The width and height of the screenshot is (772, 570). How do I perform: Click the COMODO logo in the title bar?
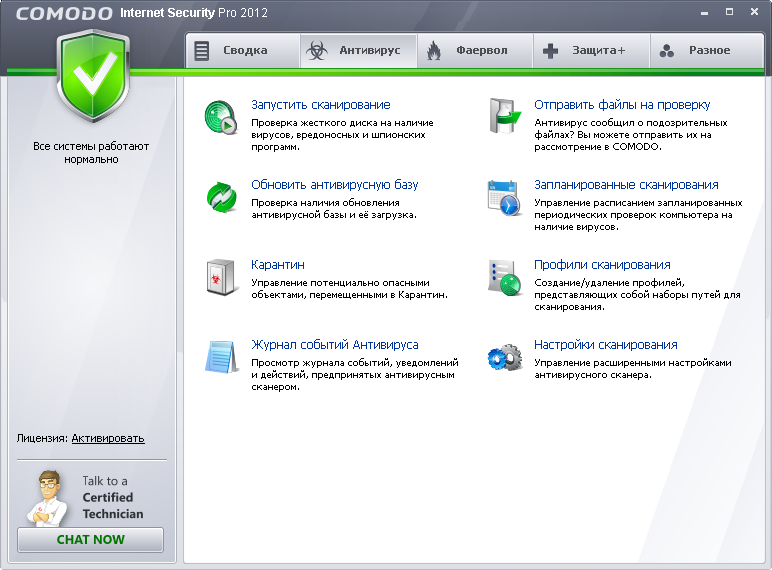(64, 13)
